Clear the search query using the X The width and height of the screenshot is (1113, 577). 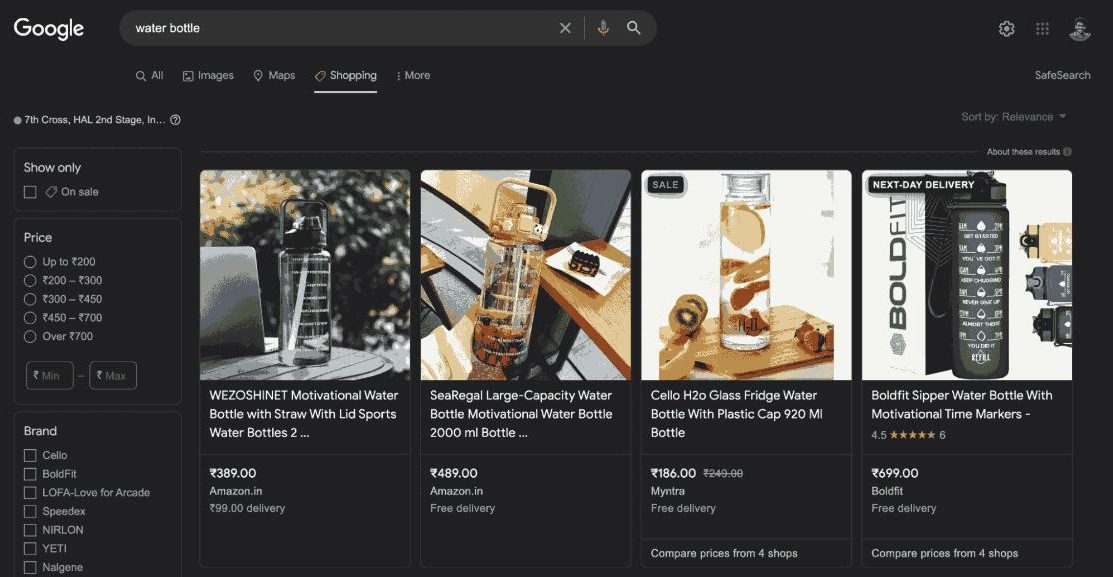(565, 27)
